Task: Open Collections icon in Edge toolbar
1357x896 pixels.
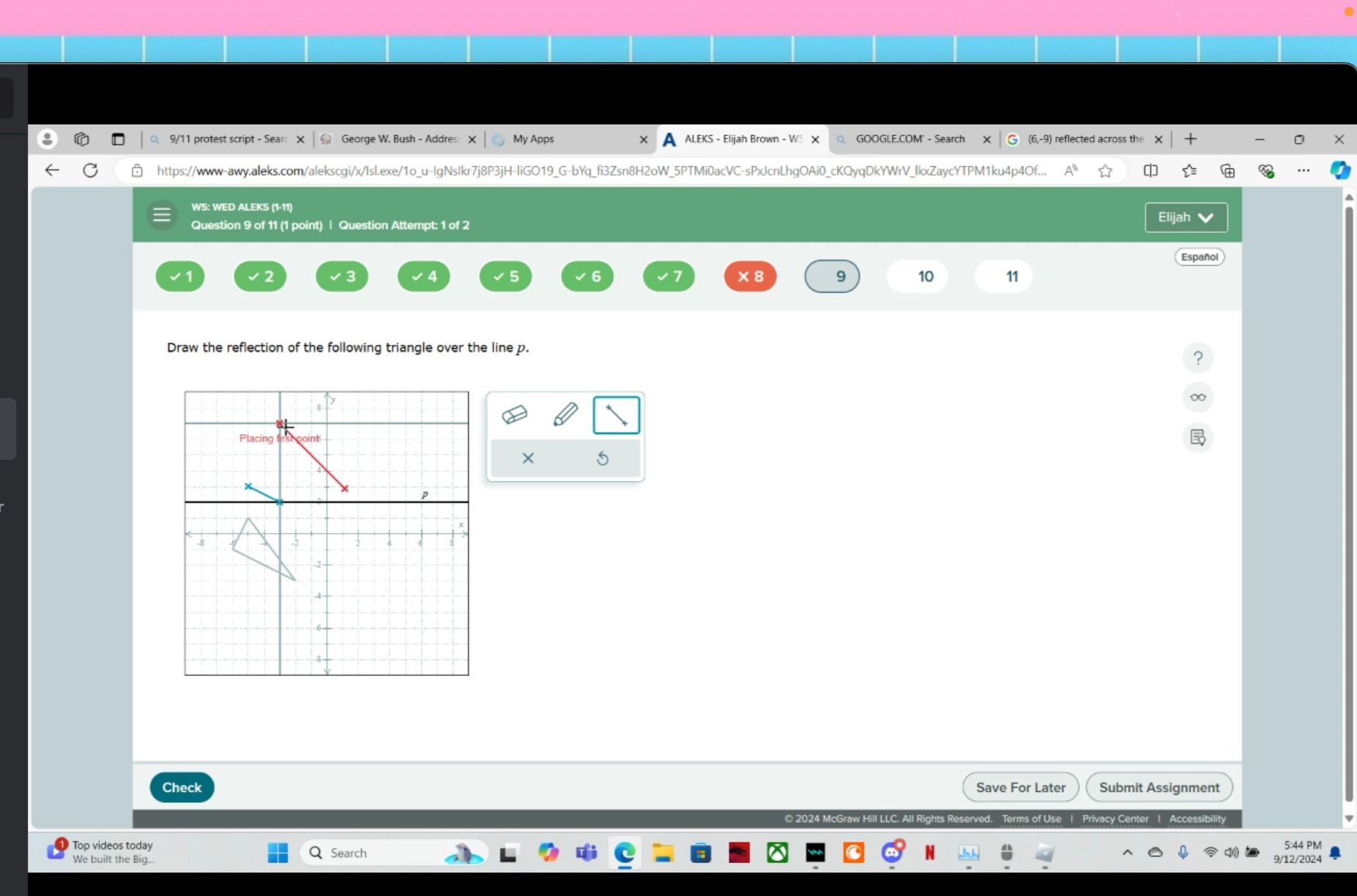Action: click(1227, 171)
